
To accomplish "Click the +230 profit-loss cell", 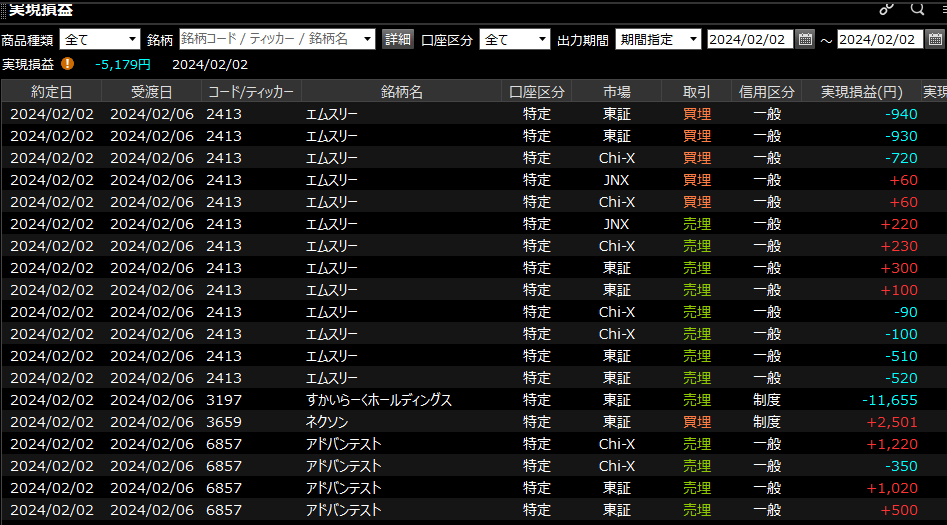I will pos(899,246).
